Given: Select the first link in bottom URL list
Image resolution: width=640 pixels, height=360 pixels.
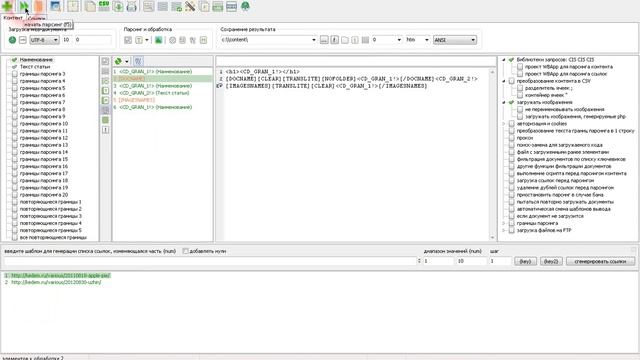Looking at the screenshot, I should [x=61, y=276].
